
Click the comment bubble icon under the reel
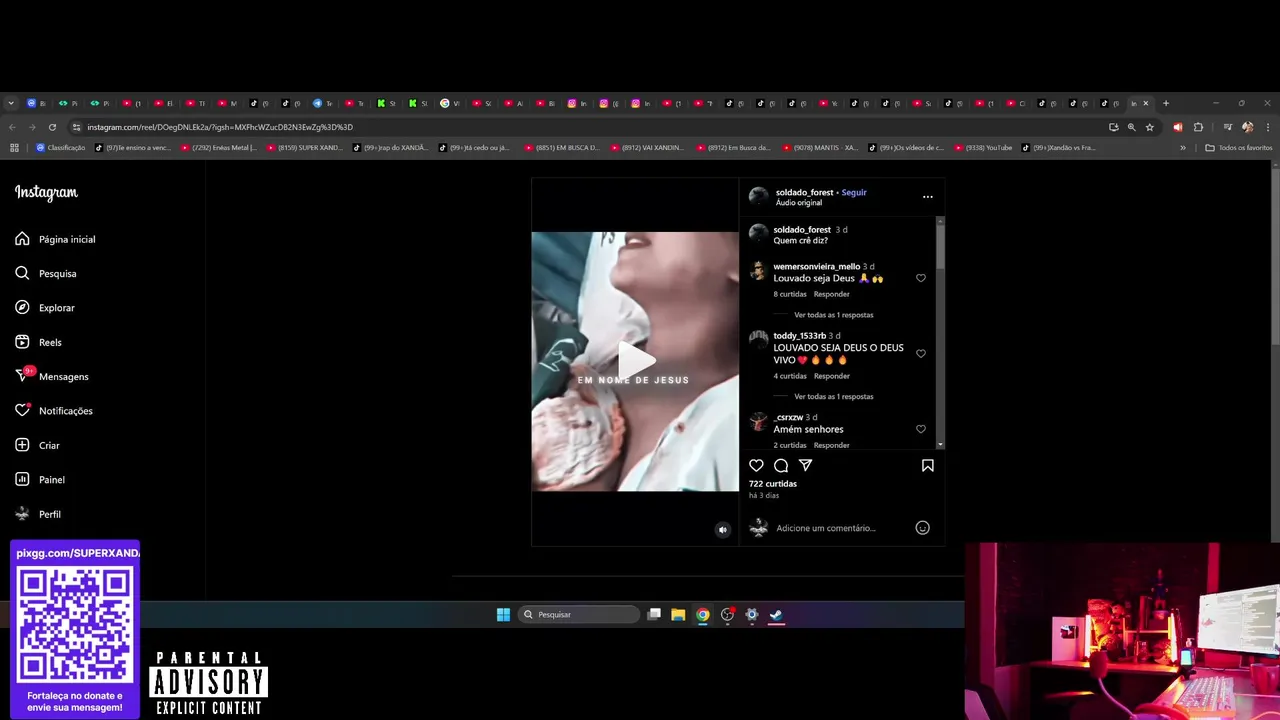pos(781,465)
